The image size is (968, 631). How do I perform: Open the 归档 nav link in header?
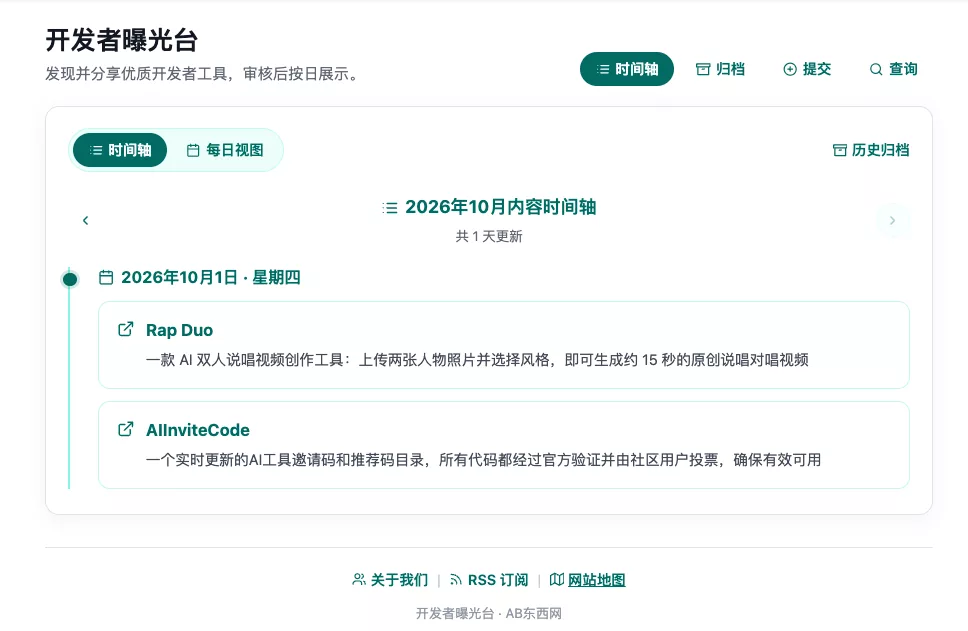point(720,69)
